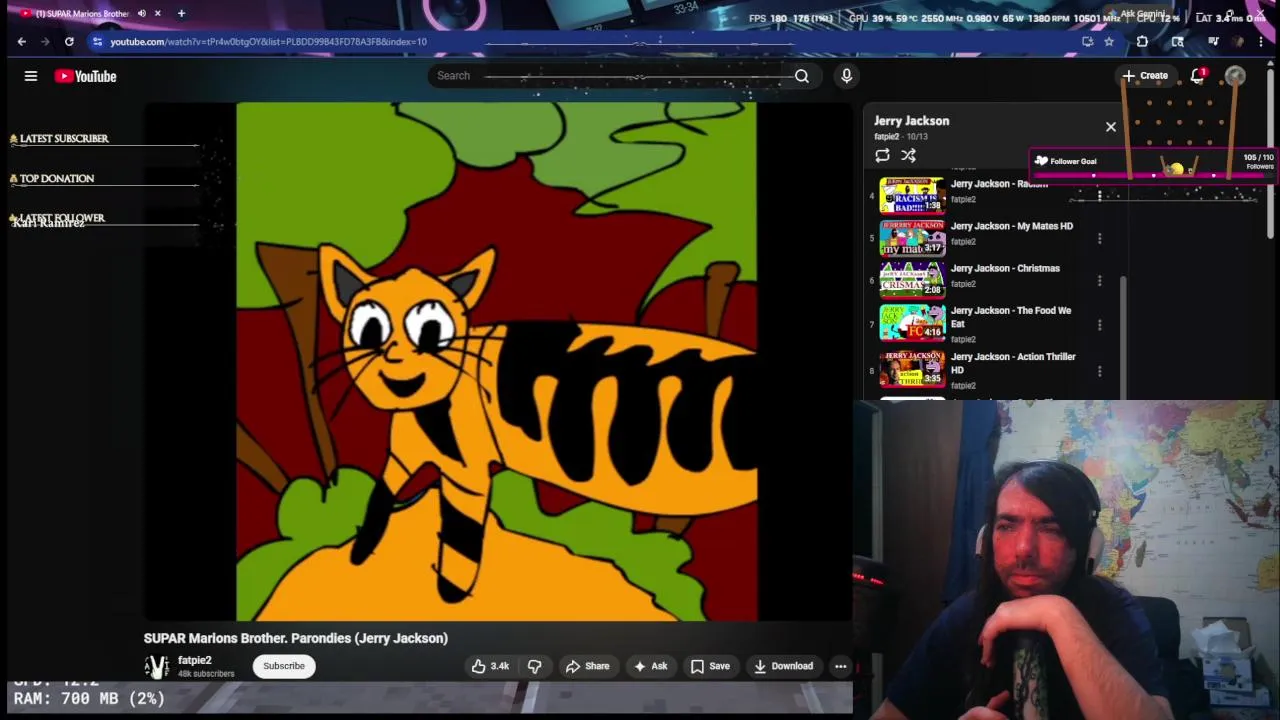Open the fatpie2 channel avatar
The image size is (1280, 720).
(157, 666)
